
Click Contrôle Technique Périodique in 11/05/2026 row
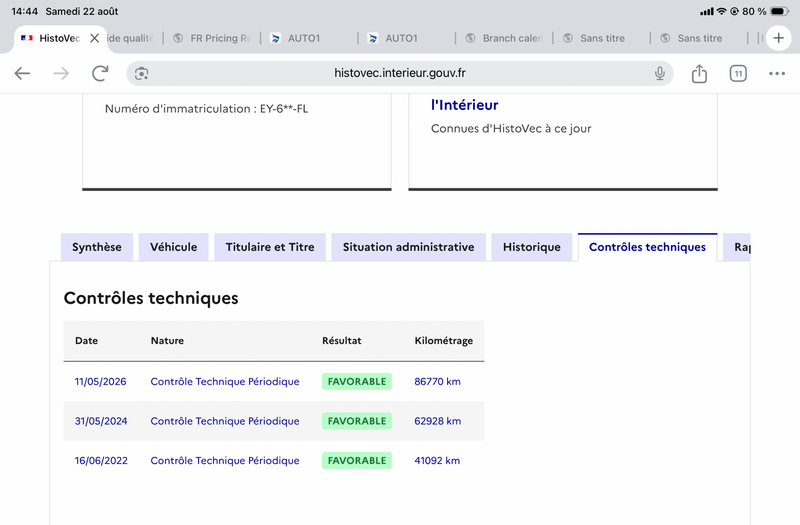pyautogui.click(x=224, y=382)
